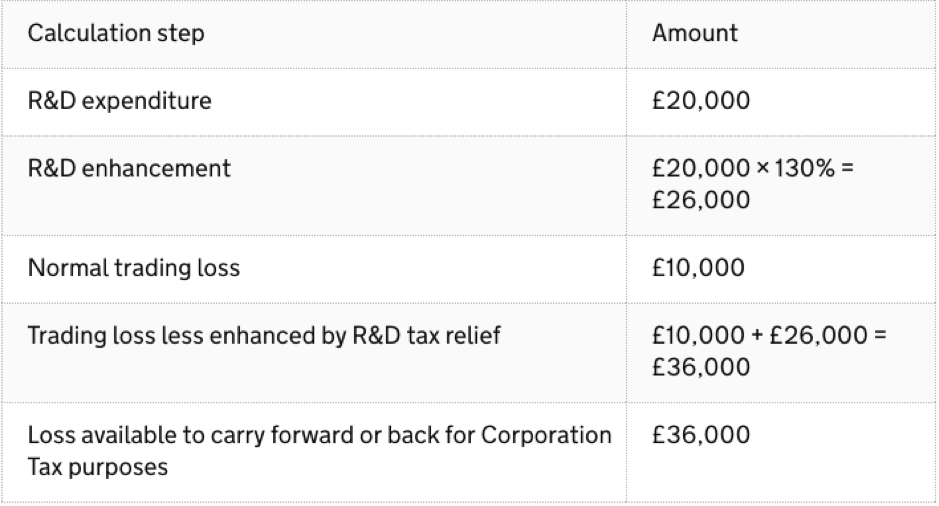Click the word 'Corporation' in the last row

click(546, 435)
